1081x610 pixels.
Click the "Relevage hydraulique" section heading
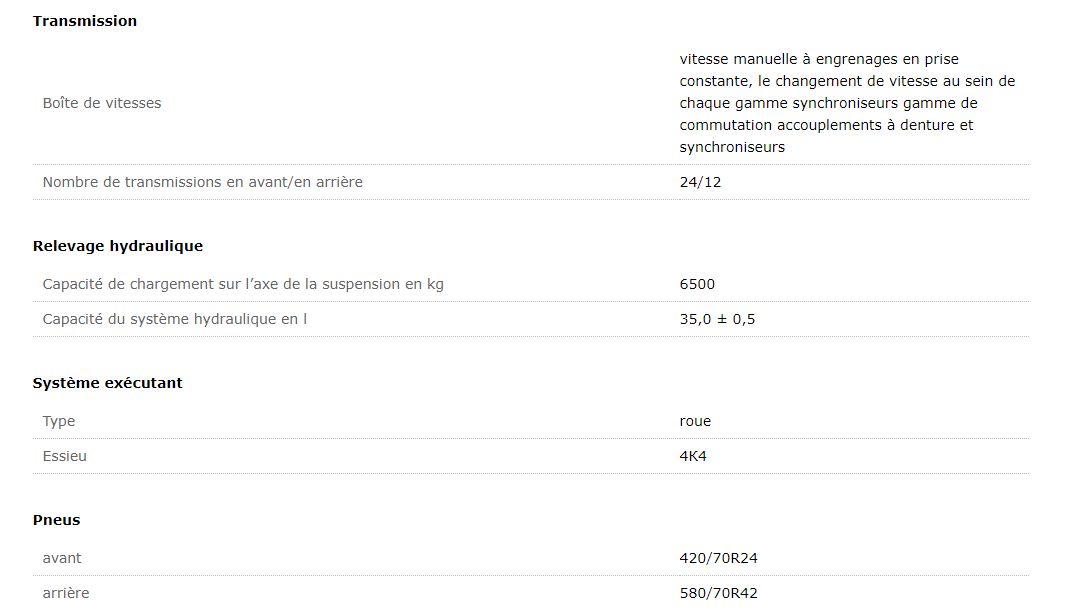click(x=118, y=246)
